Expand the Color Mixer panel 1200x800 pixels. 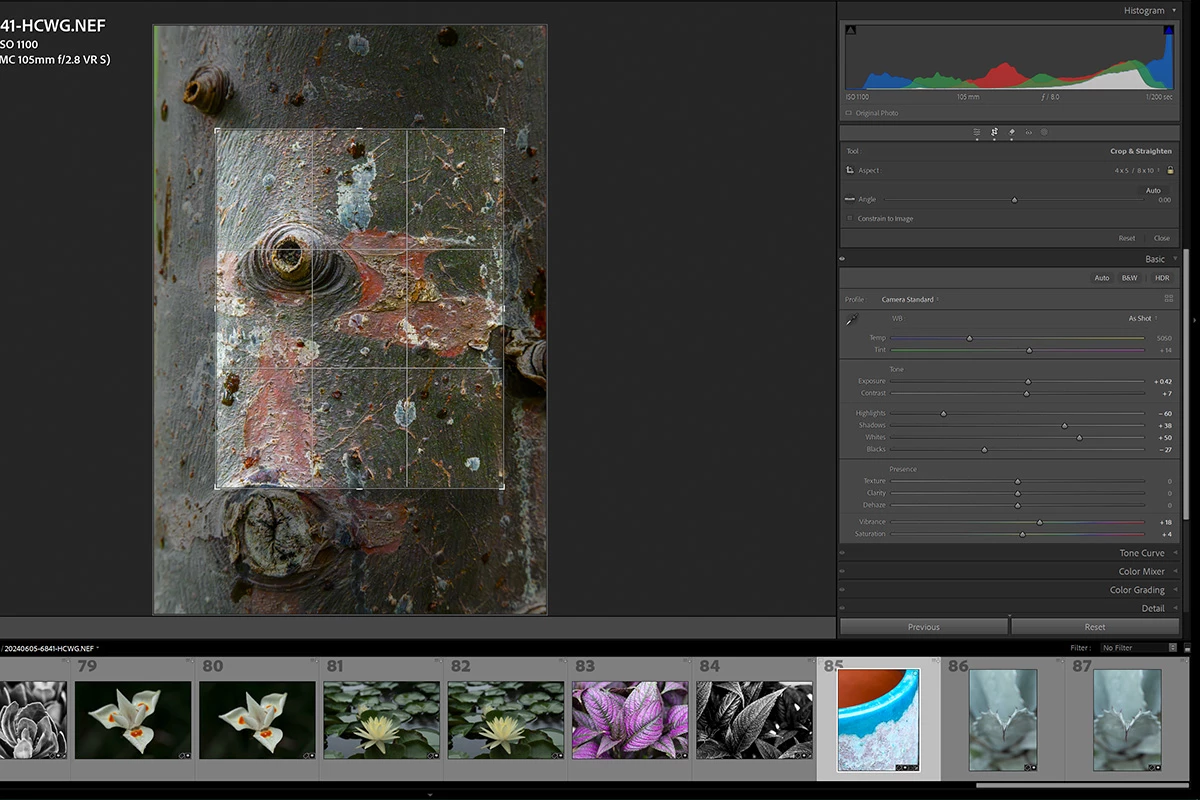click(1175, 572)
